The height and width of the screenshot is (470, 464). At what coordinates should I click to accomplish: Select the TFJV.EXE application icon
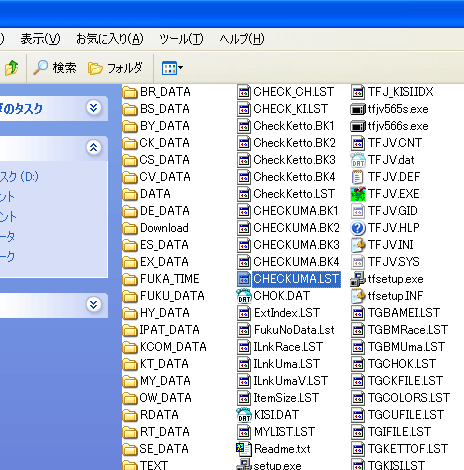[x=358, y=194]
